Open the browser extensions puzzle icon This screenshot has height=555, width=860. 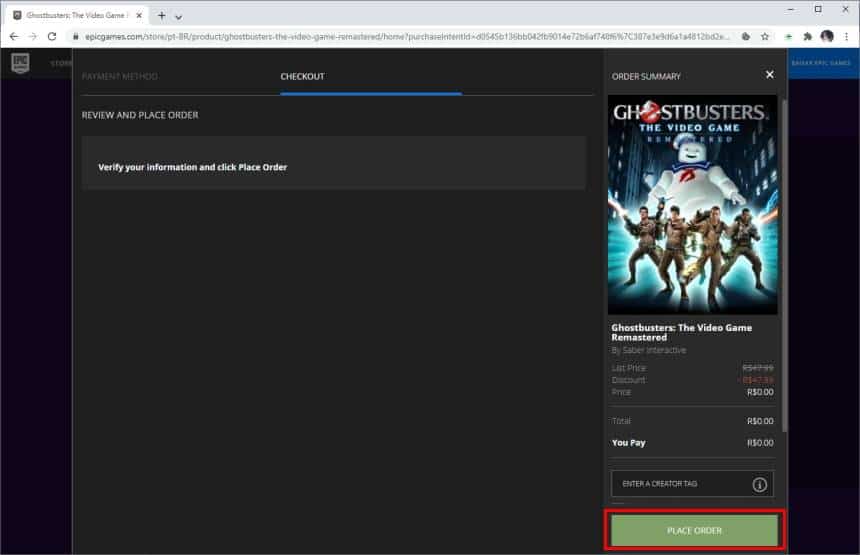807,37
